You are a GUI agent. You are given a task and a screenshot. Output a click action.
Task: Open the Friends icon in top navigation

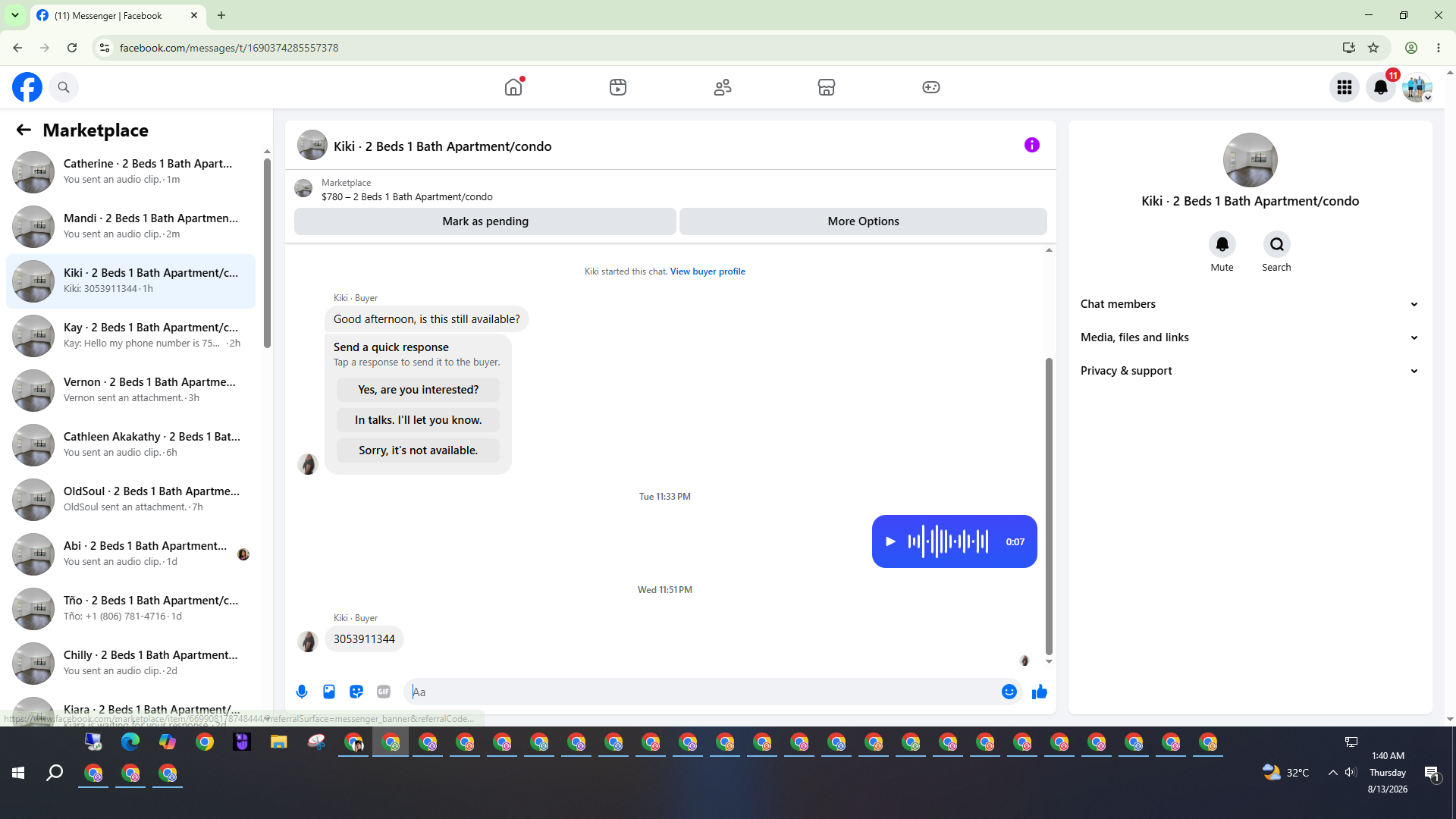click(x=723, y=87)
